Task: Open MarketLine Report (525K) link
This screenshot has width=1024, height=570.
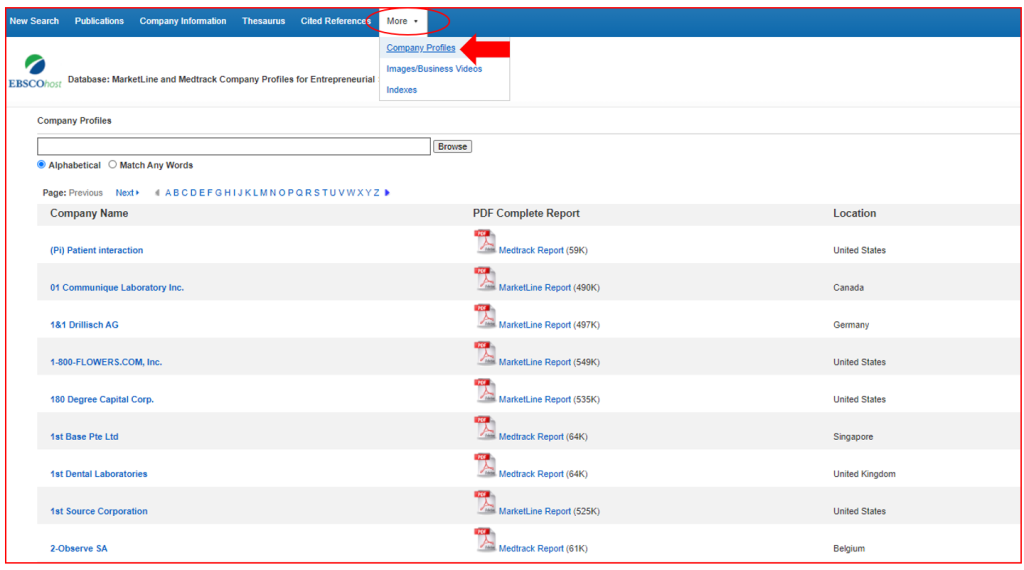Action: [535, 511]
